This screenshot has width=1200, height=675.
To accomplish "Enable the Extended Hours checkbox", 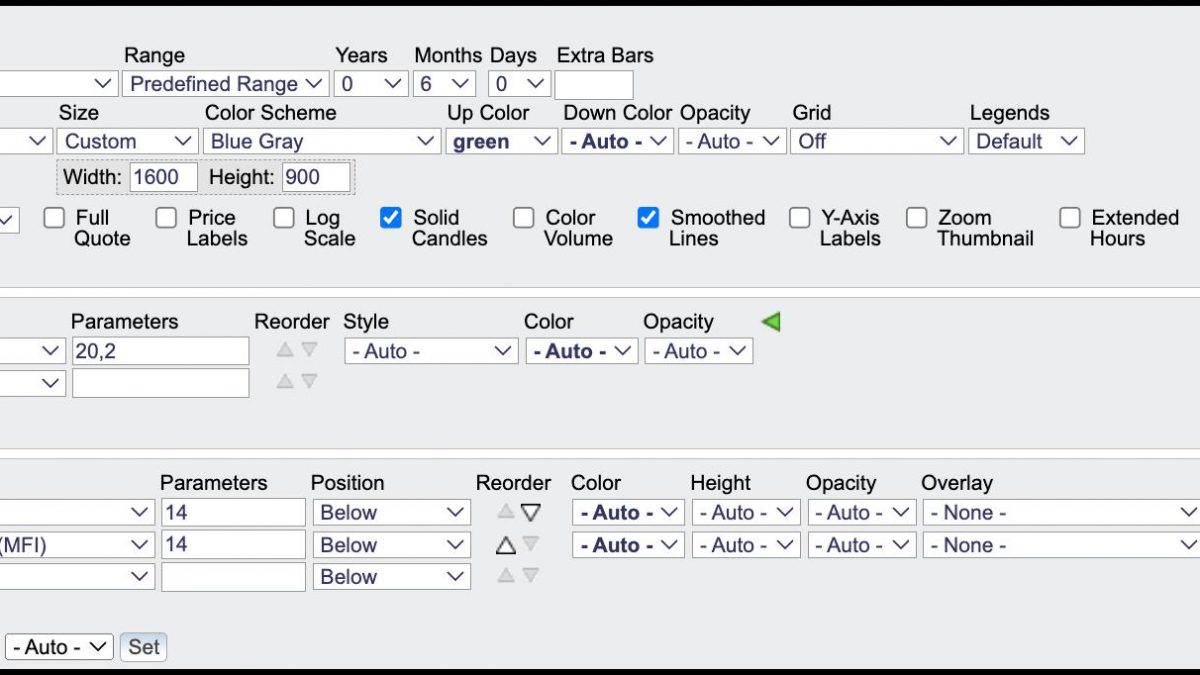I will [x=1070, y=217].
